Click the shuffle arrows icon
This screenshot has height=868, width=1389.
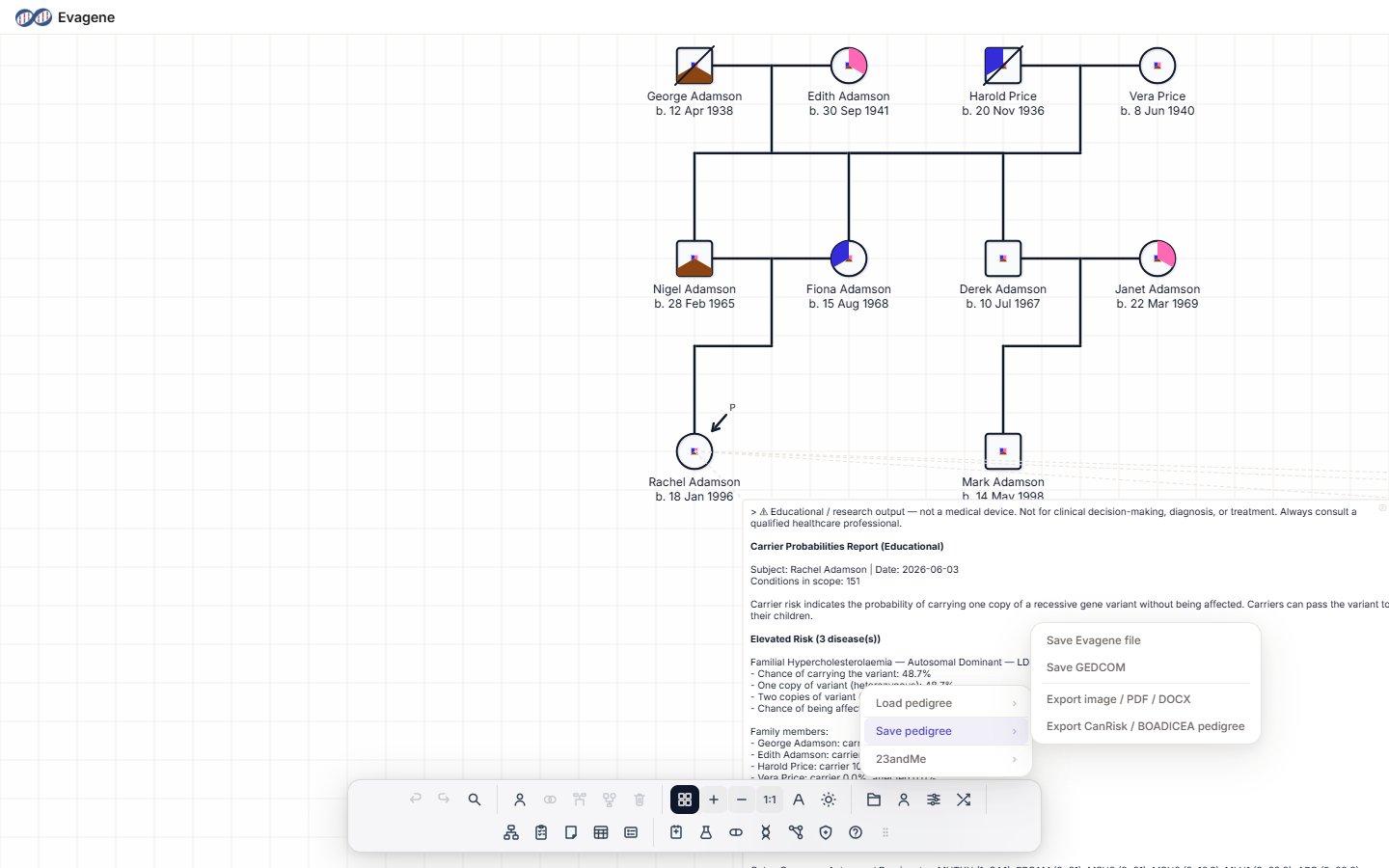point(964,800)
